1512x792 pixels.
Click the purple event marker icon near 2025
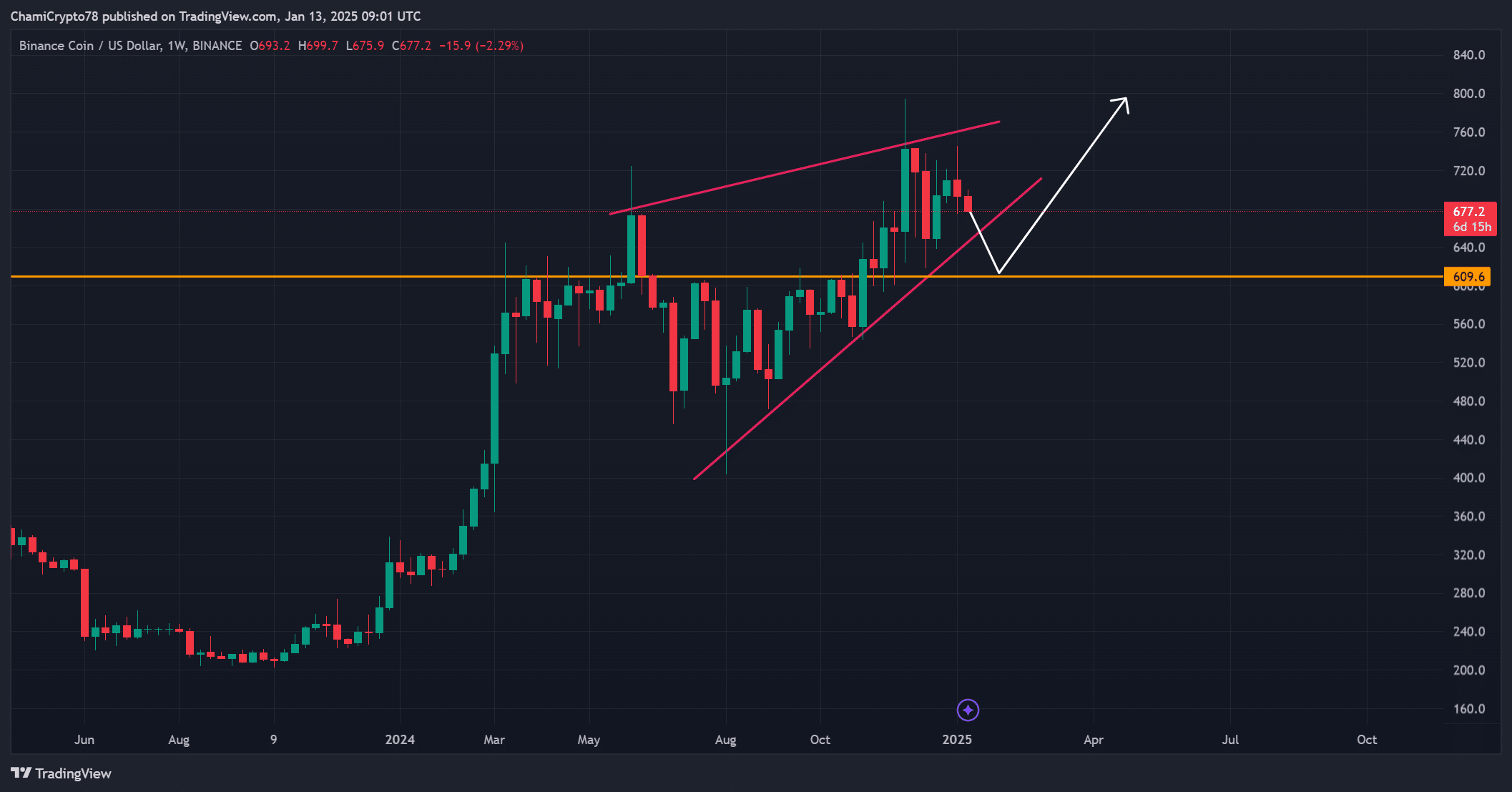[968, 710]
